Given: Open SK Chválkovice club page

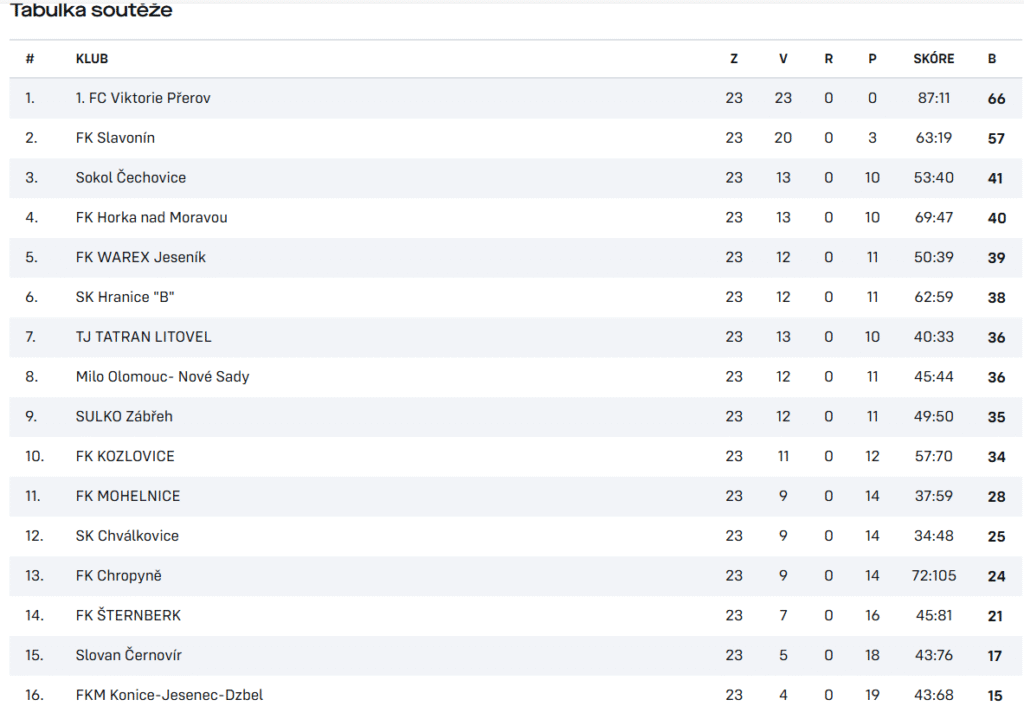Looking at the screenshot, I should 127,536.
